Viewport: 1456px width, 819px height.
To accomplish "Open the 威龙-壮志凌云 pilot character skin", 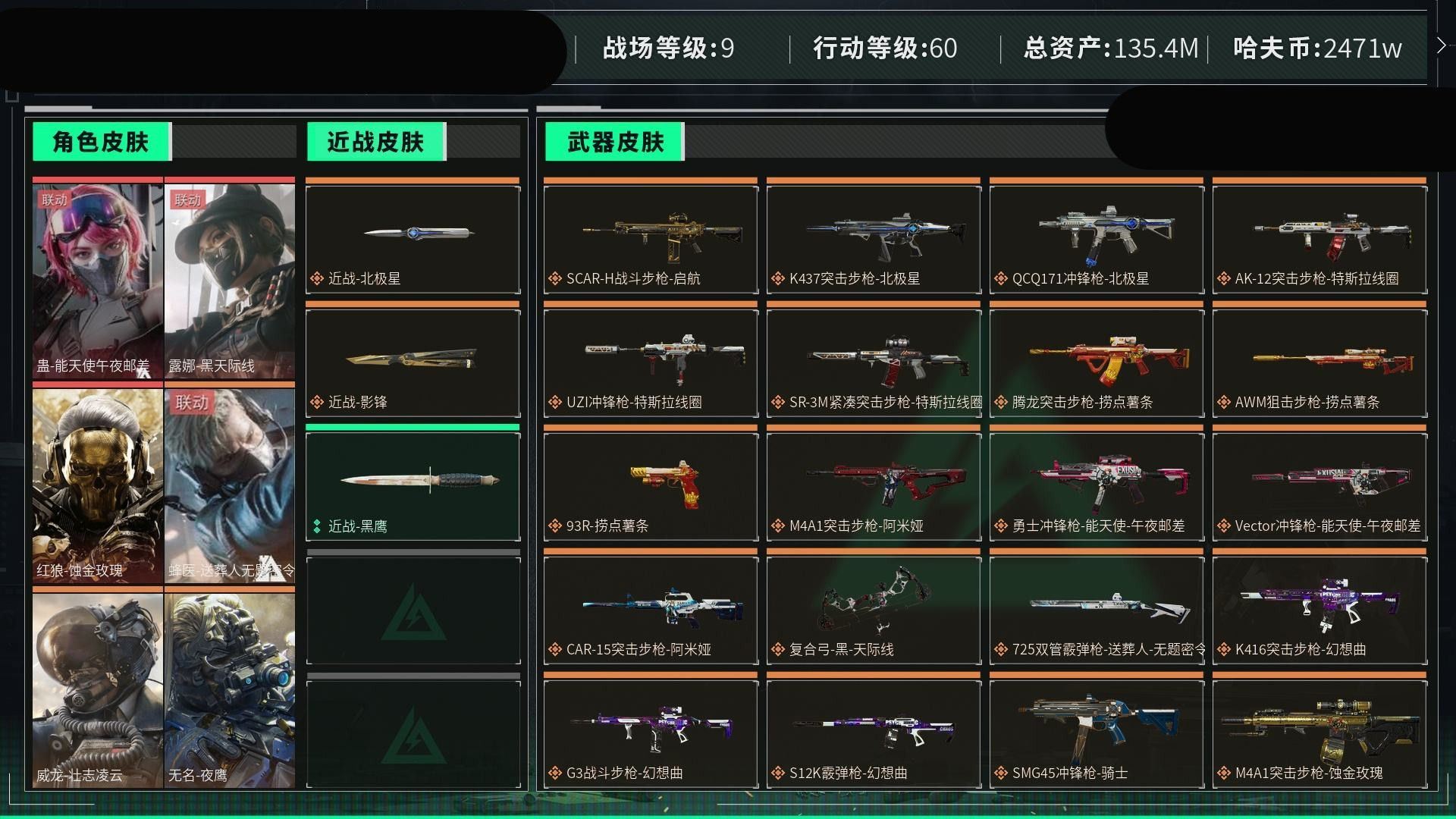I will [x=98, y=690].
